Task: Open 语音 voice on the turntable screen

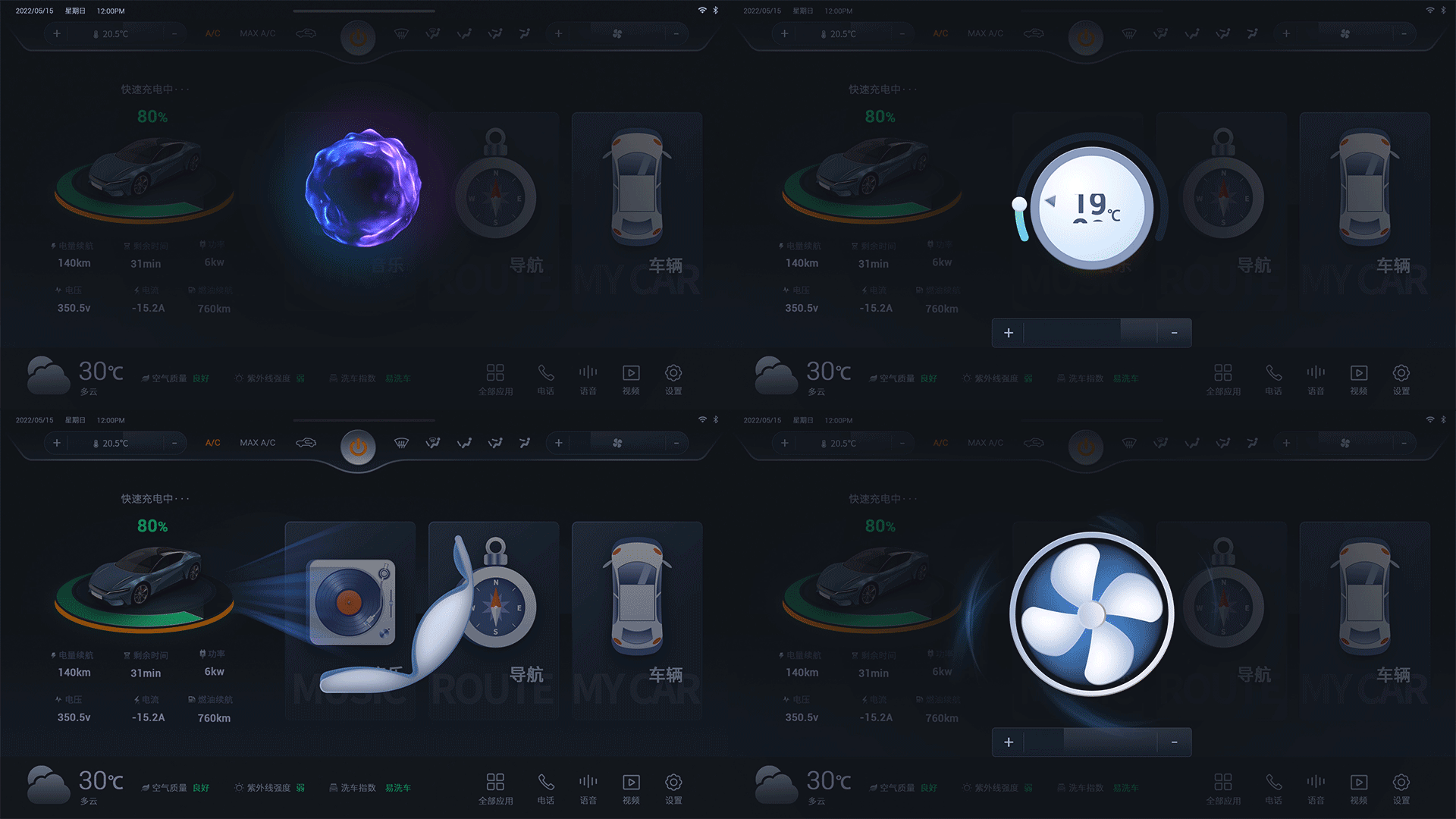Action: coord(588,789)
